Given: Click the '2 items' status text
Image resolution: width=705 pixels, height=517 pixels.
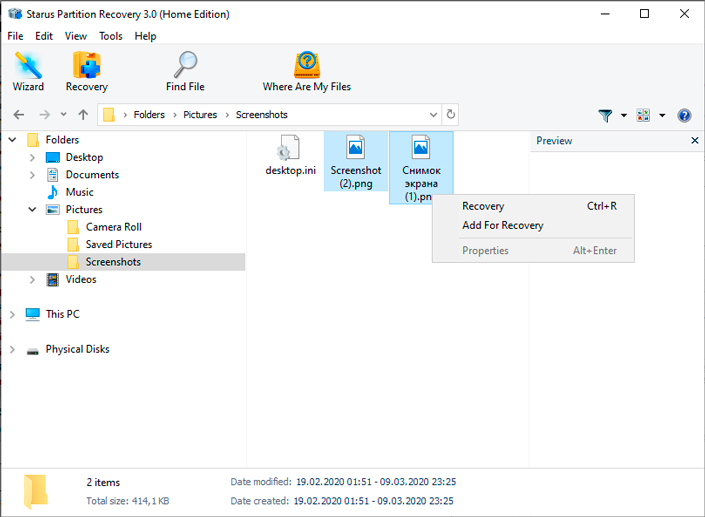Looking at the screenshot, I should [103, 482].
